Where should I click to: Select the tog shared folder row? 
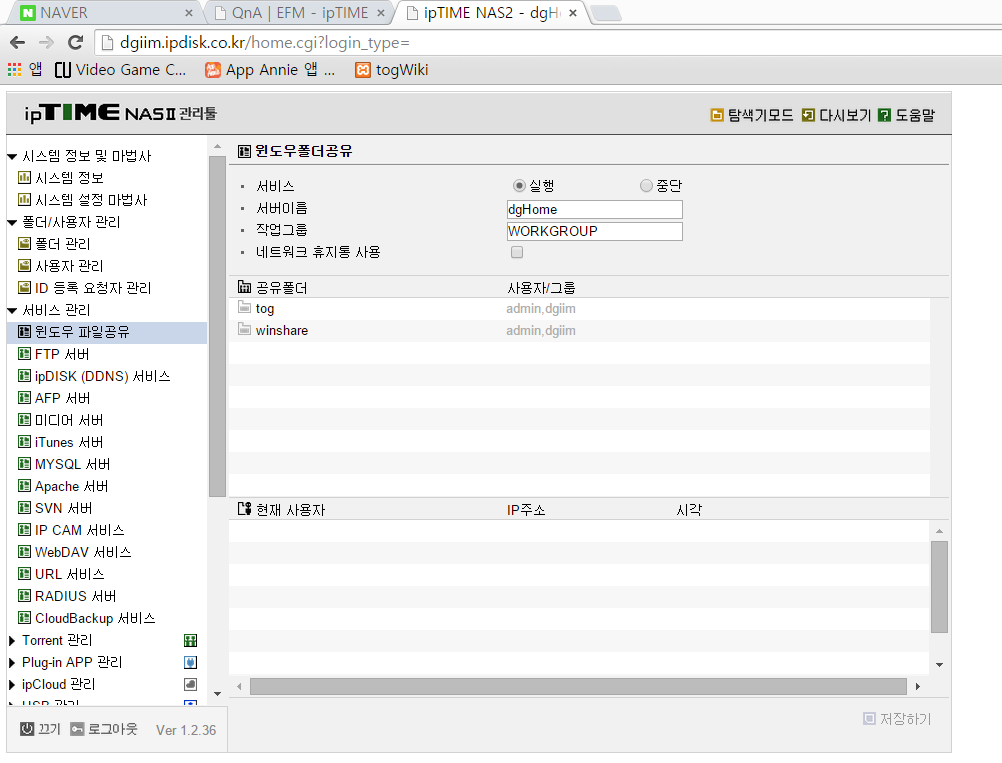[x=580, y=309]
